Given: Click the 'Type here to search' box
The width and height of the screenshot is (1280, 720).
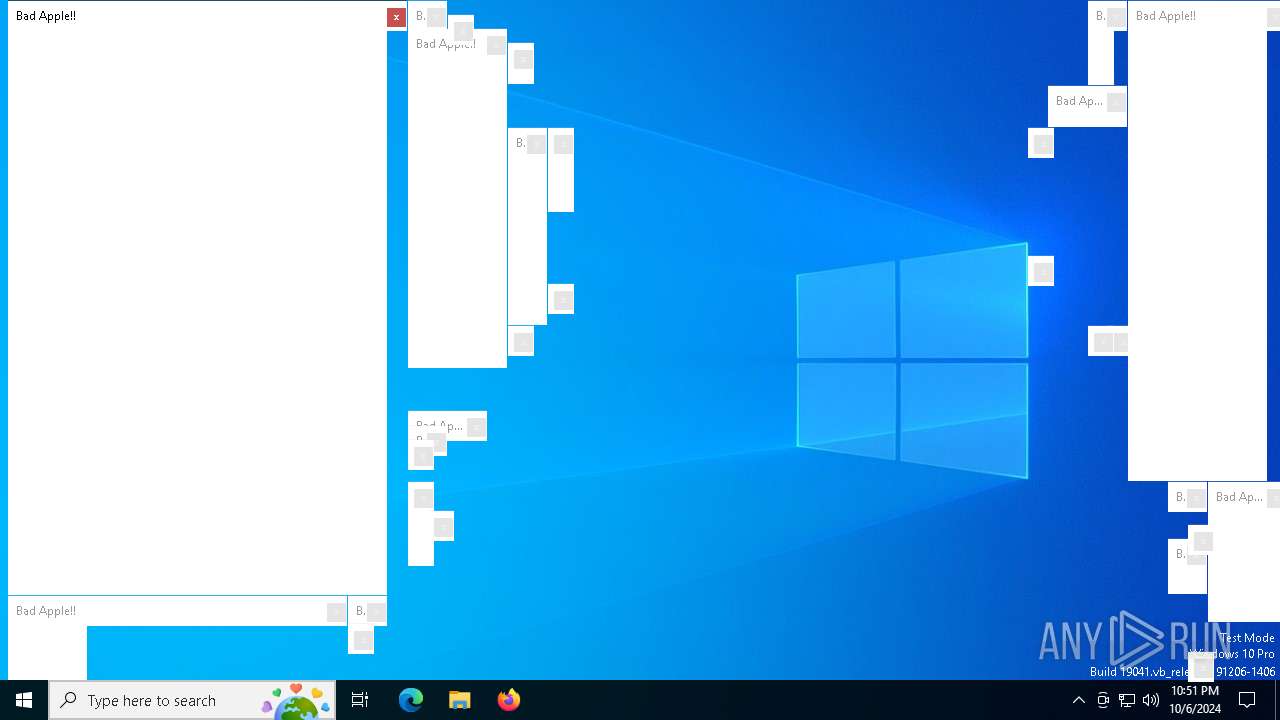Looking at the screenshot, I should point(192,700).
